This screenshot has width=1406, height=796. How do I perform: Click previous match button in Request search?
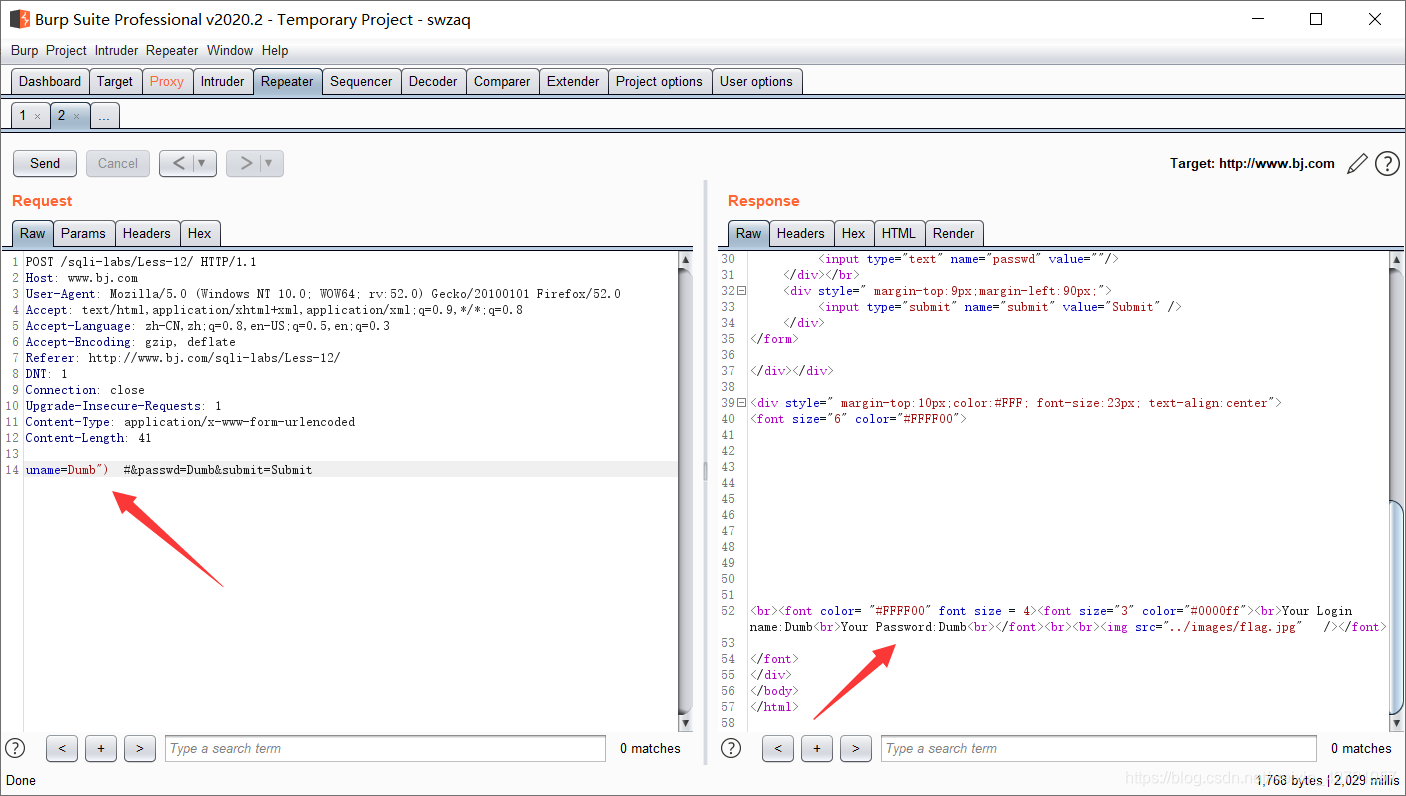coord(62,748)
